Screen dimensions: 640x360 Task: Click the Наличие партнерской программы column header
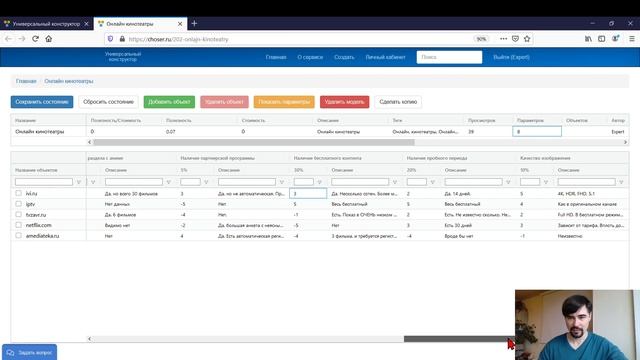(x=217, y=158)
